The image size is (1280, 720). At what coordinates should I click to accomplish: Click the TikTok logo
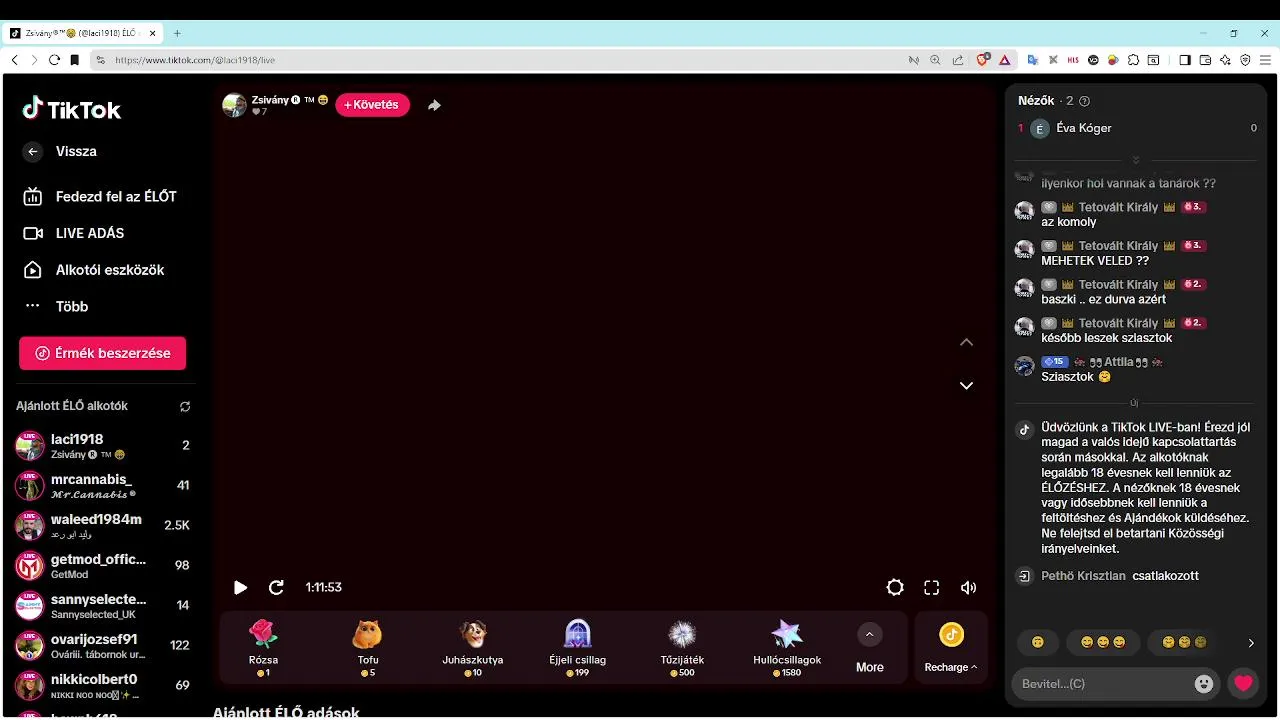72,109
